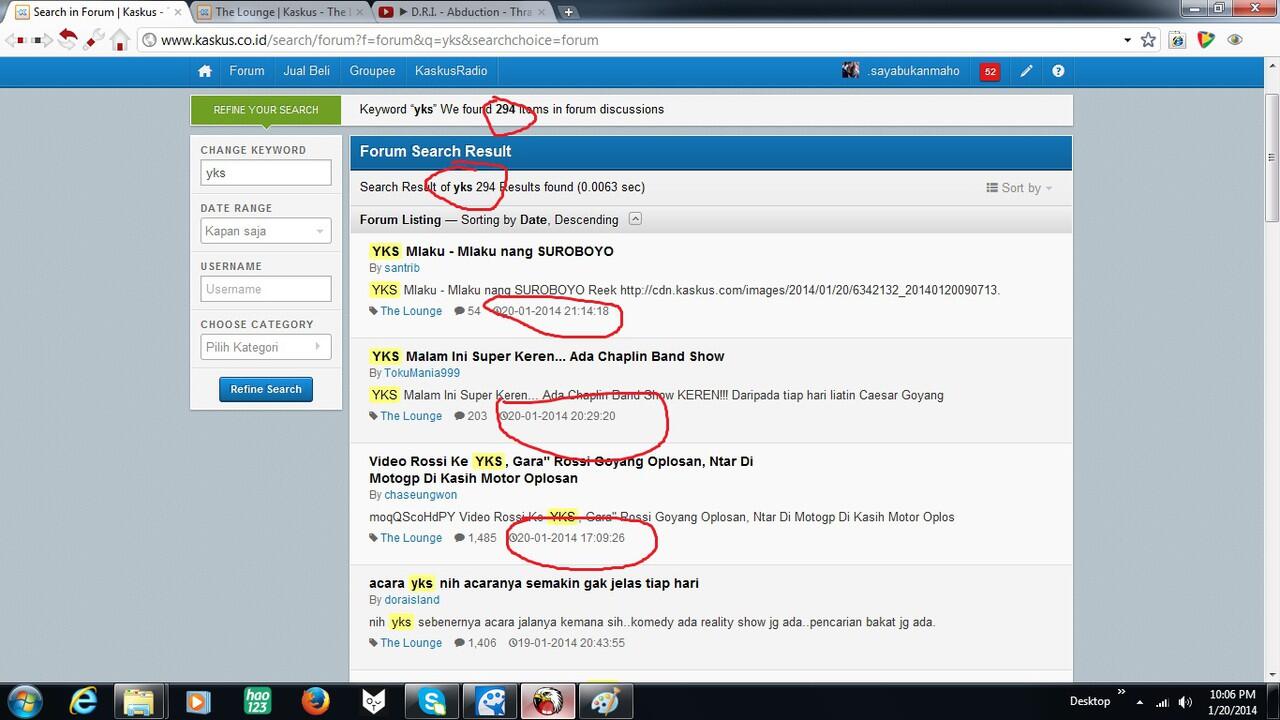The image size is (1280, 720).
Task: Click the taskbar clock showing 10:06 PM
Action: point(1232,701)
